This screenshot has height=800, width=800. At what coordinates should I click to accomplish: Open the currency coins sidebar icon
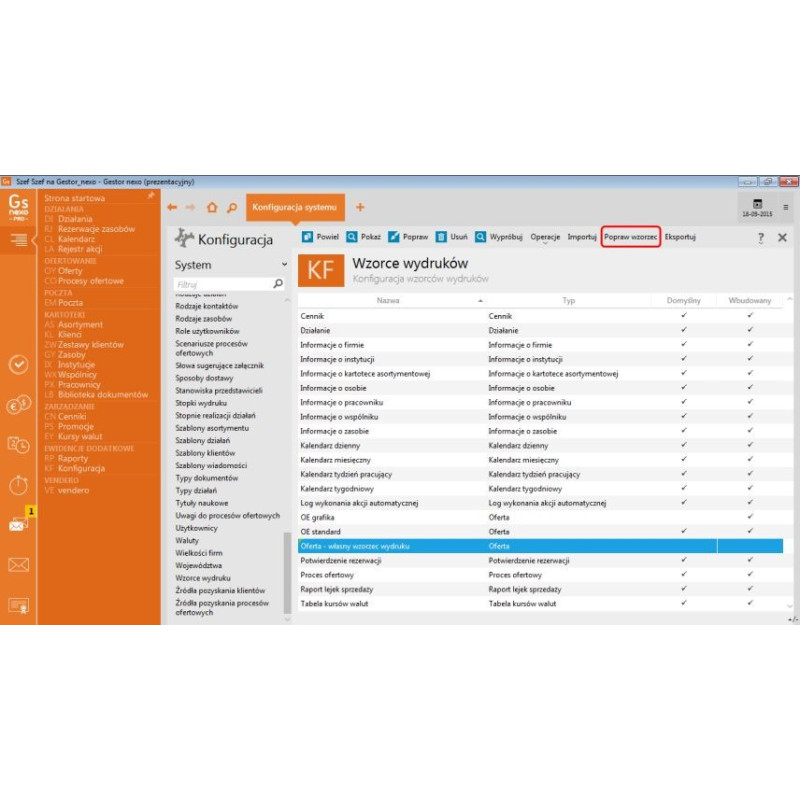click(x=18, y=405)
